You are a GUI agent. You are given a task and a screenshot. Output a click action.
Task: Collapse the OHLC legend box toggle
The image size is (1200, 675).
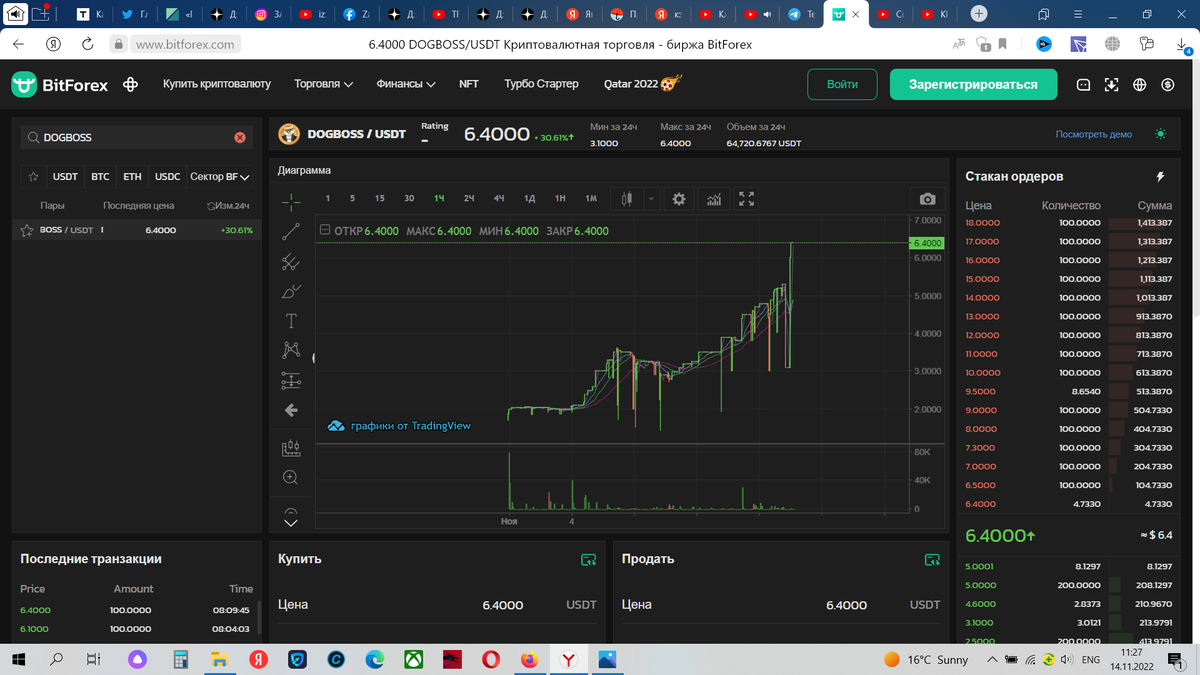click(325, 231)
